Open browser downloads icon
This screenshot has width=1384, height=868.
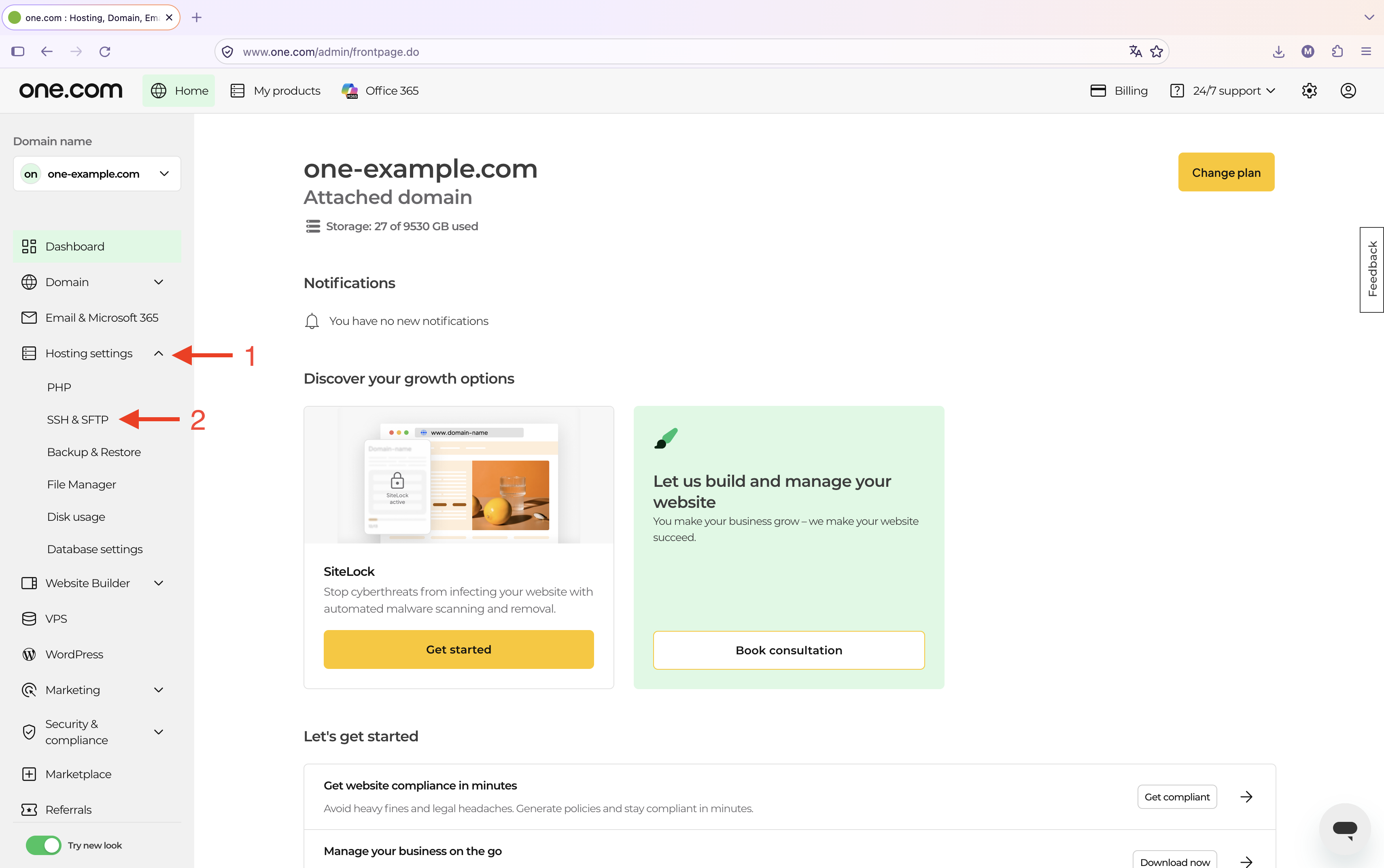coord(1278,52)
